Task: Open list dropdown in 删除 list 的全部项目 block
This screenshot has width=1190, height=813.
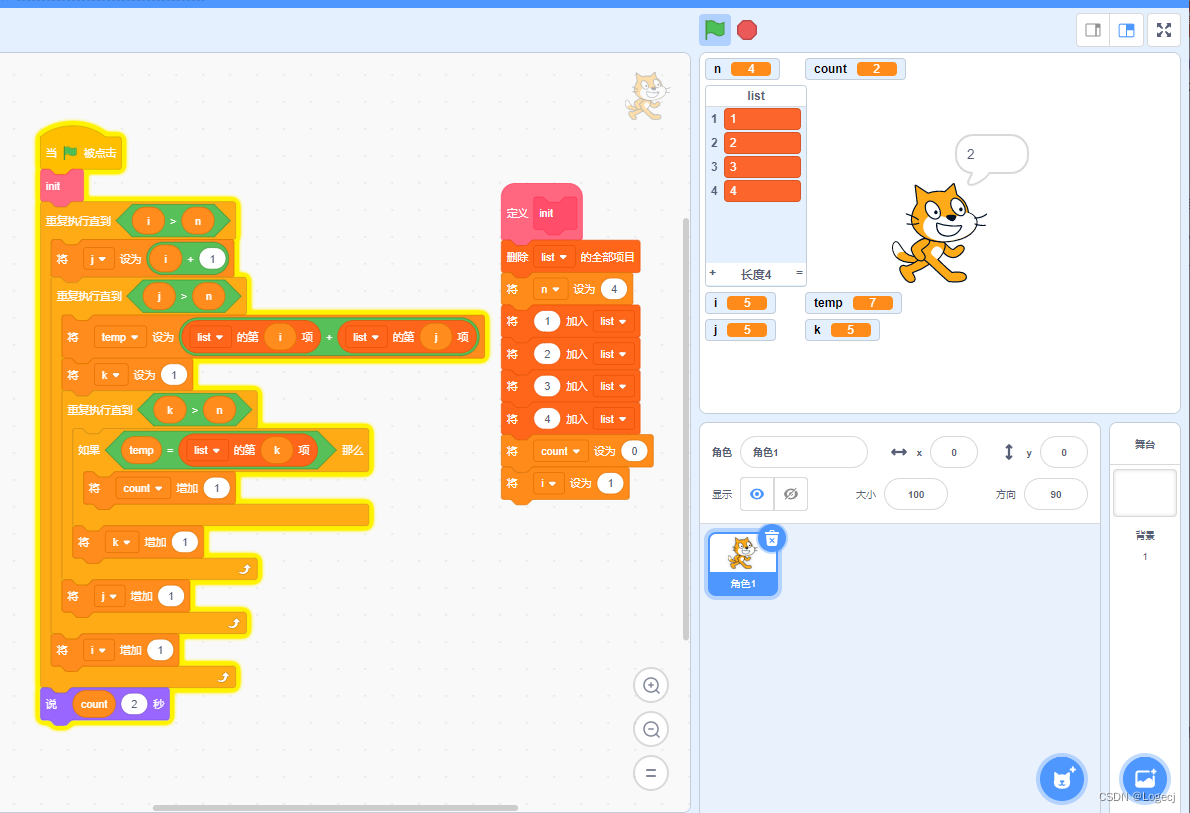Action: [554, 257]
